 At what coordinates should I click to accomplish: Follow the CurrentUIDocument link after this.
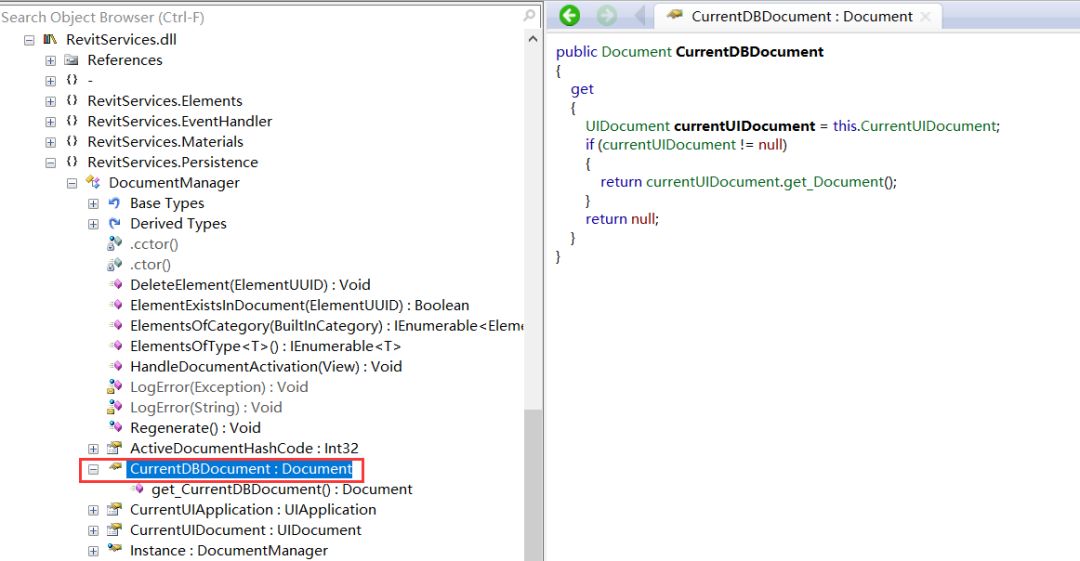click(928, 126)
